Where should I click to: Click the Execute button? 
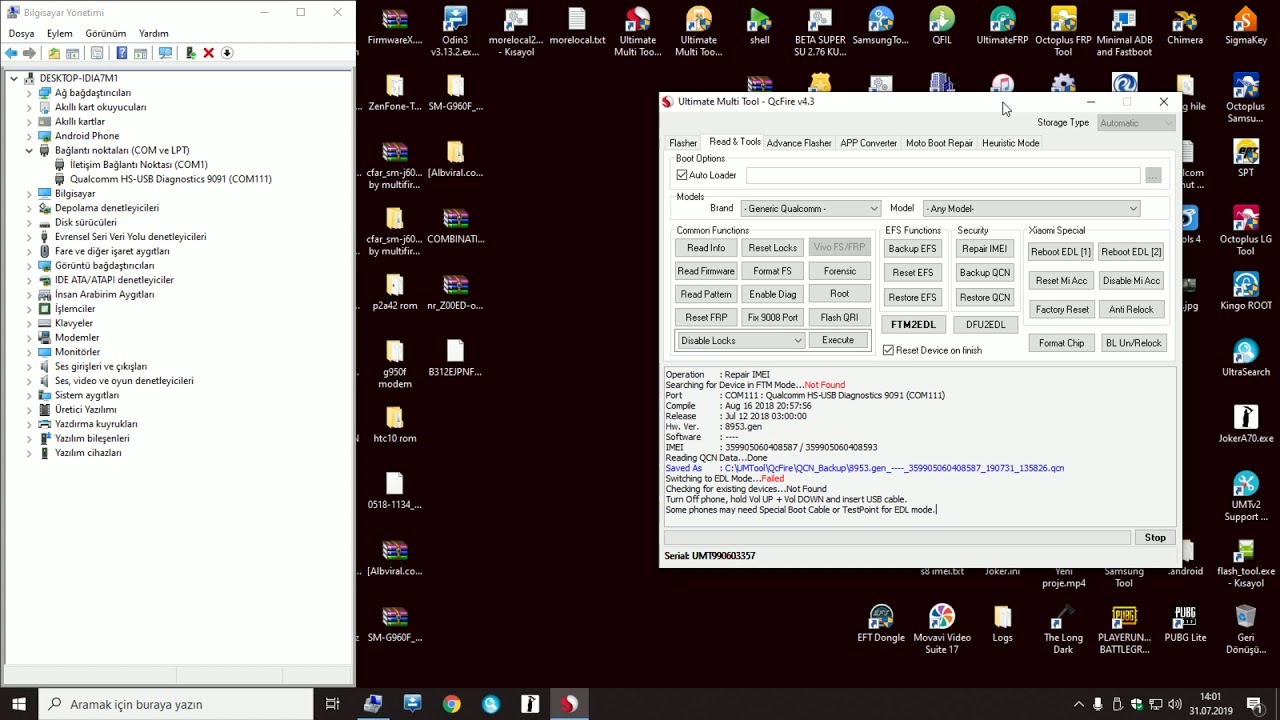pos(838,340)
